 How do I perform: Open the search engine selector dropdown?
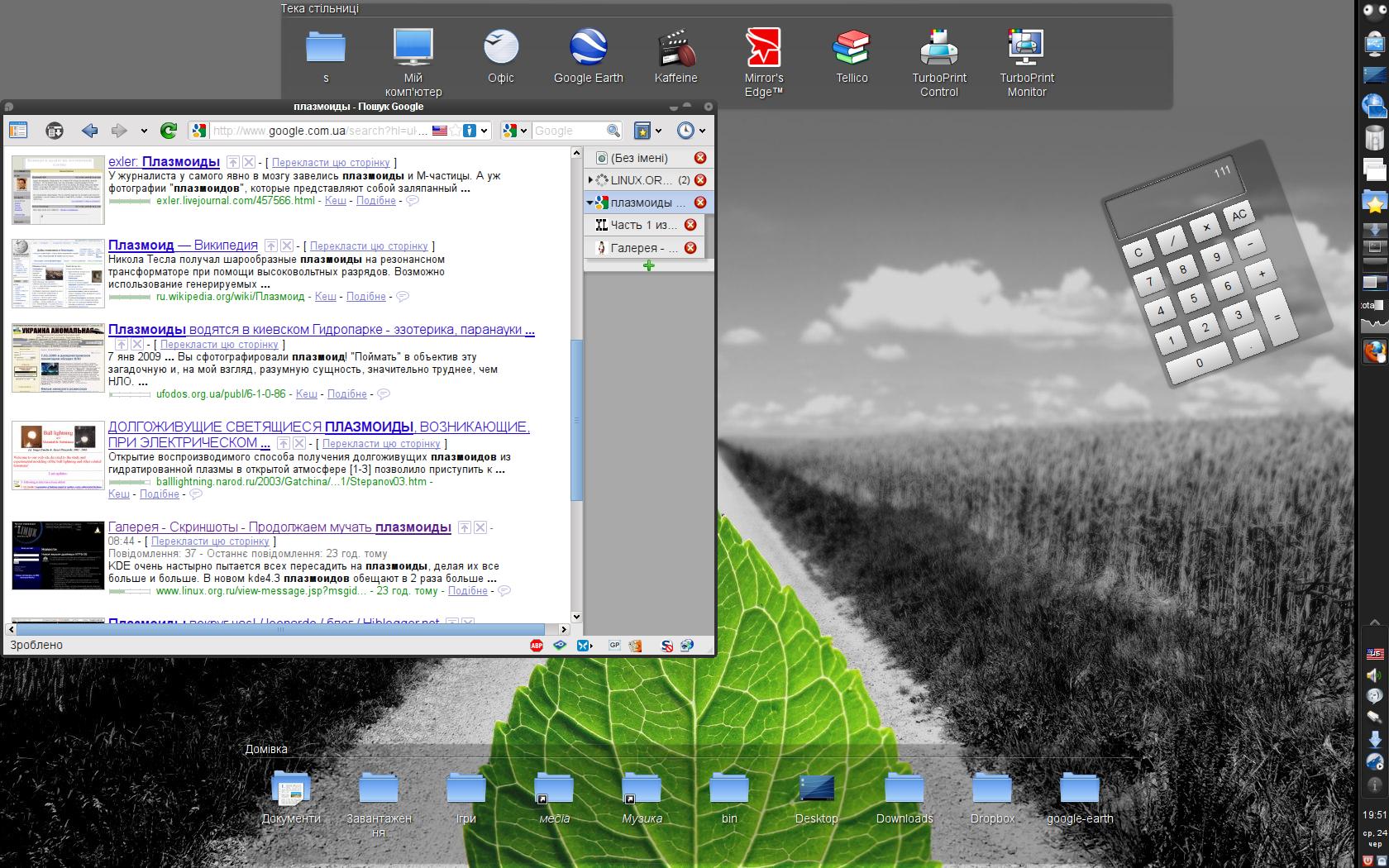[514, 131]
